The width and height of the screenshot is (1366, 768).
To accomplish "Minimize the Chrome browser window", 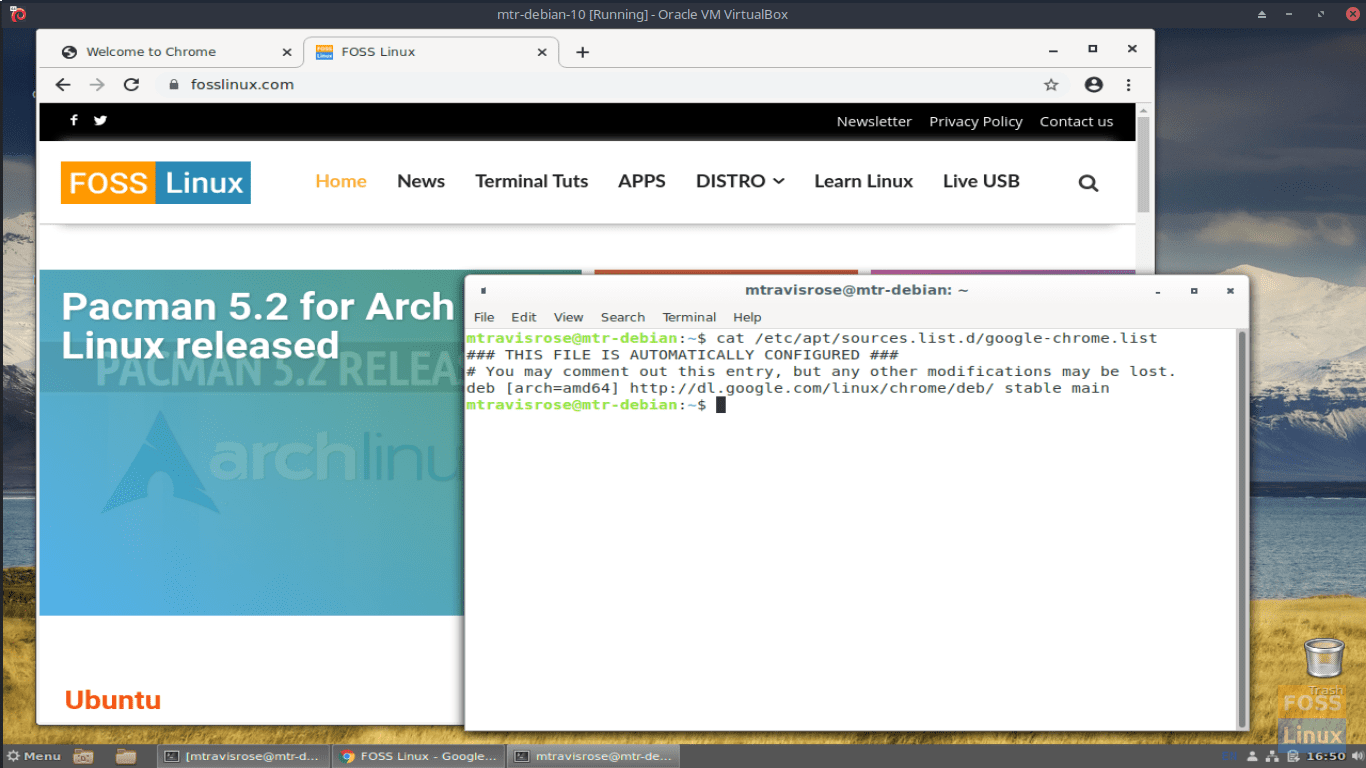I will [1054, 49].
